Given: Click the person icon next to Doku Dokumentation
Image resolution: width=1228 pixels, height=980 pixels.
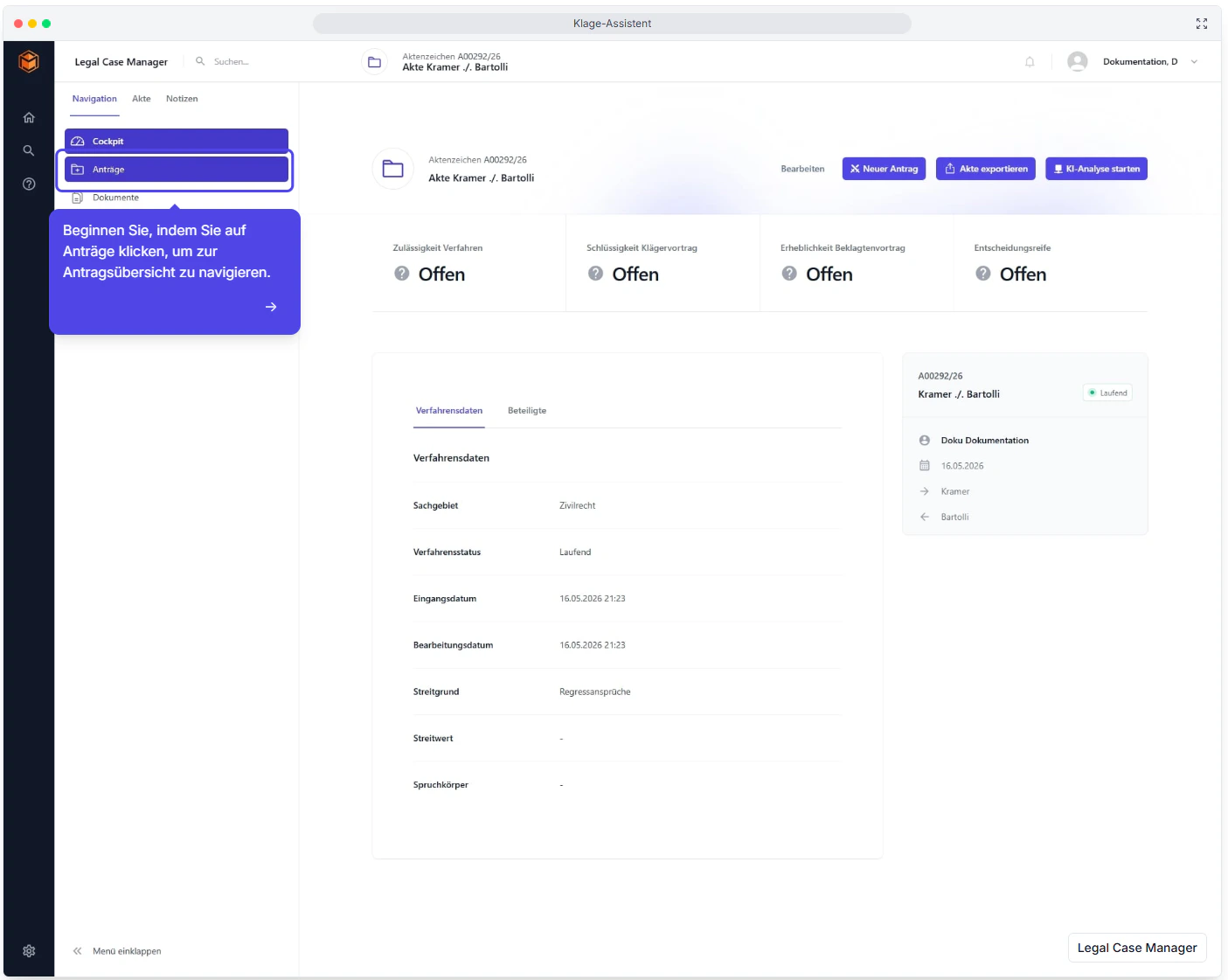Looking at the screenshot, I should pyautogui.click(x=925, y=441).
